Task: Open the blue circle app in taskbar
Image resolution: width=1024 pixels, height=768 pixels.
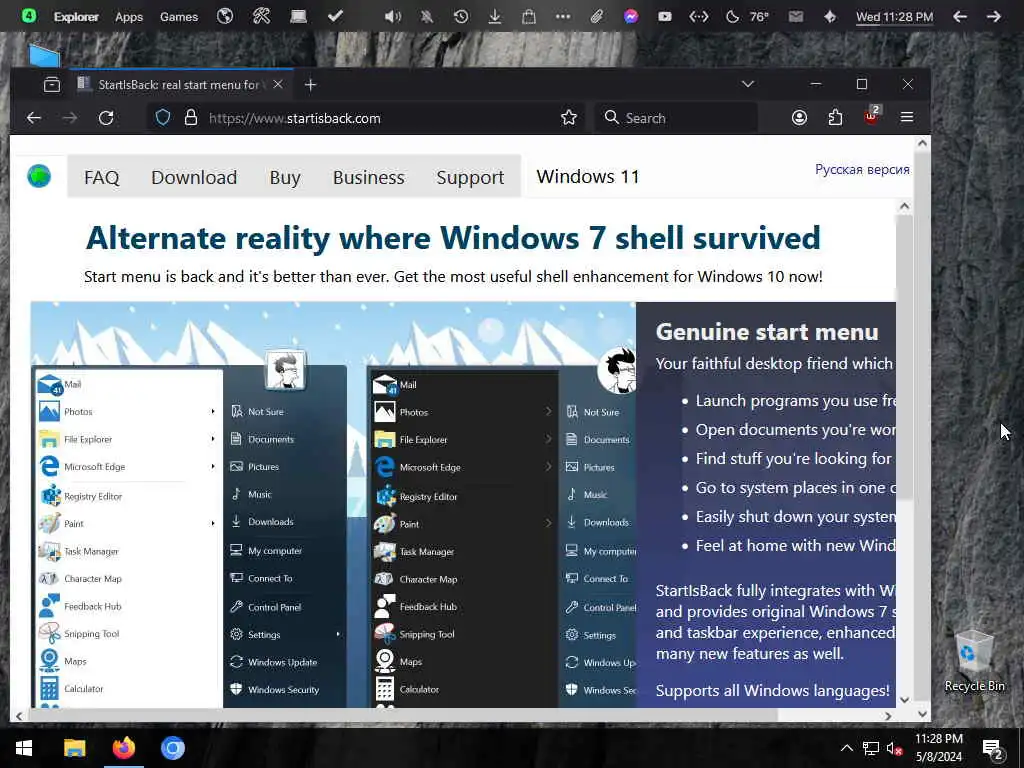Action: pos(173,748)
